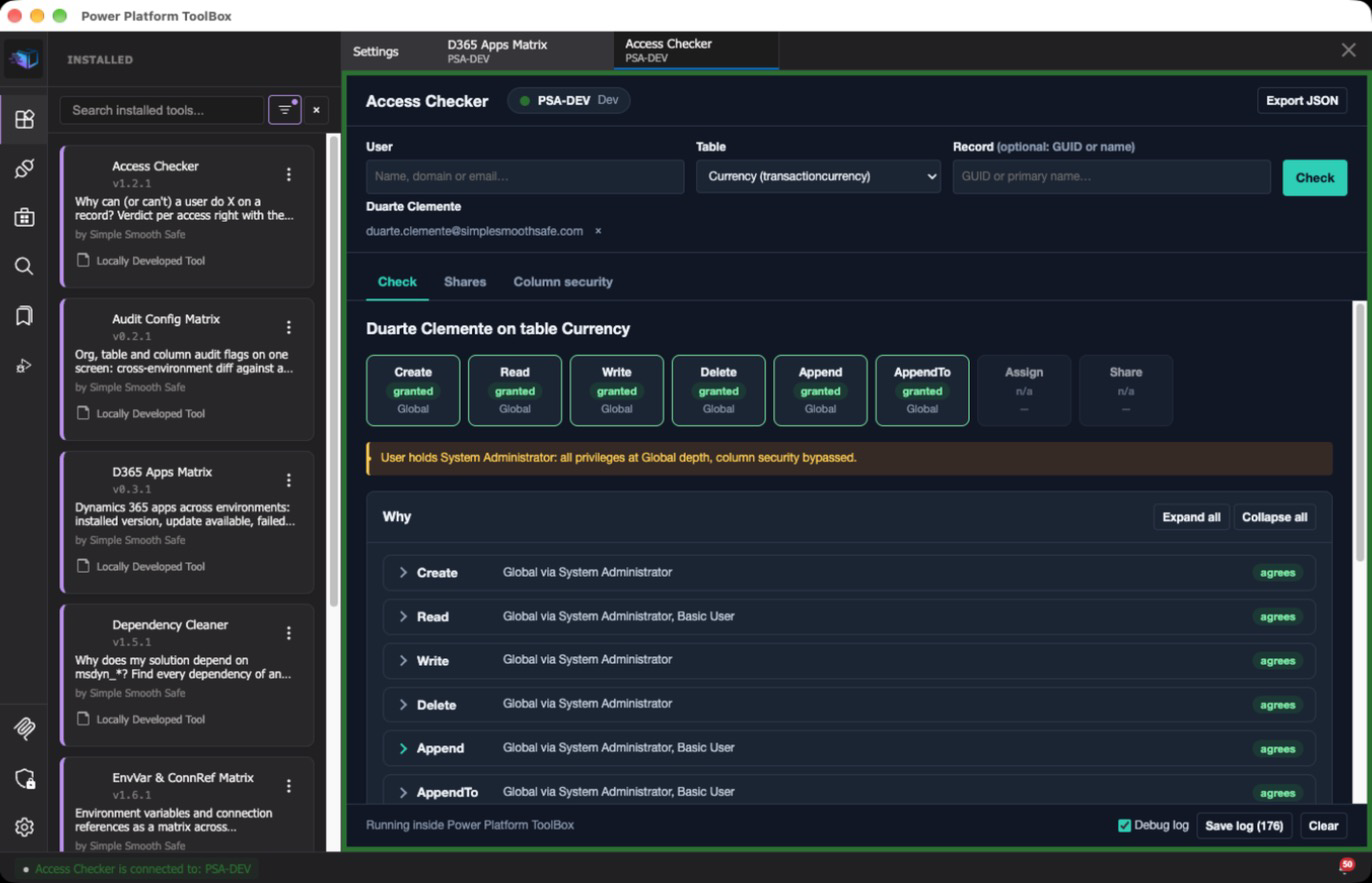Close the tab panel with top-right X
This screenshot has width=1372, height=883.
pyautogui.click(x=1348, y=51)
